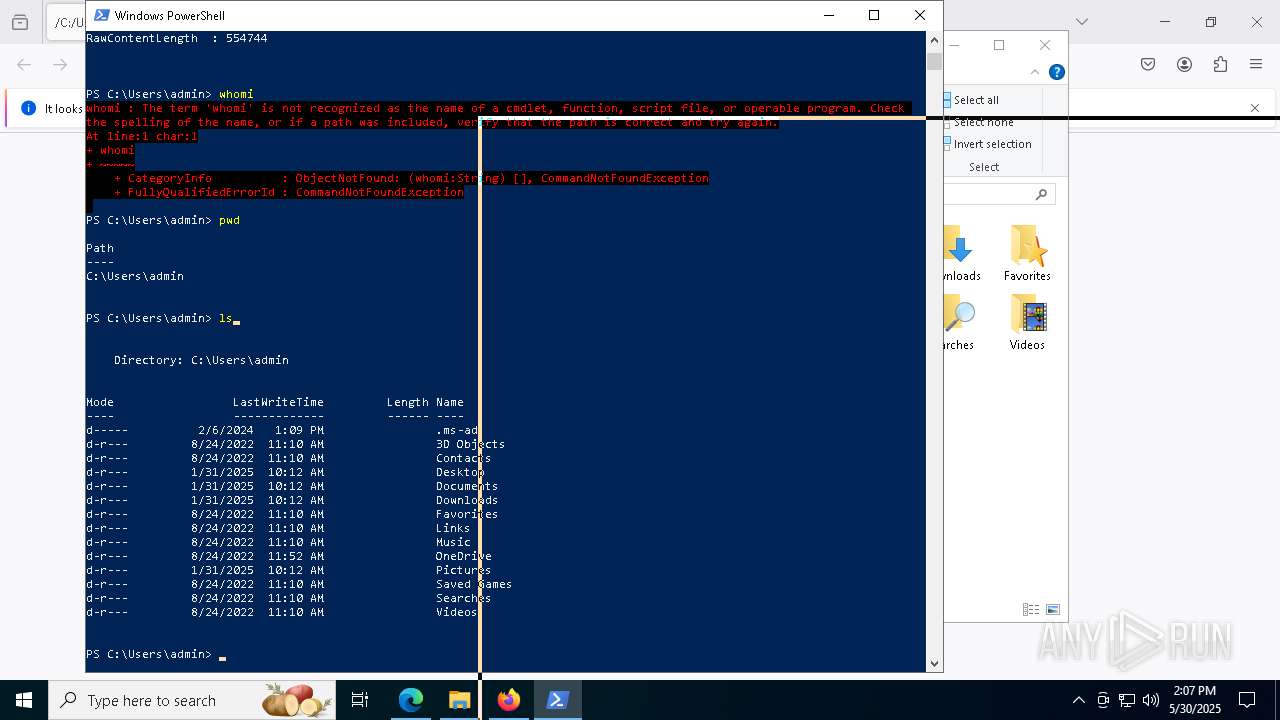Open File Explorer help icon
Image resolution: width=1280 pixels, height=720 pixels.
pyautogui.click(x=1057, y=72)
